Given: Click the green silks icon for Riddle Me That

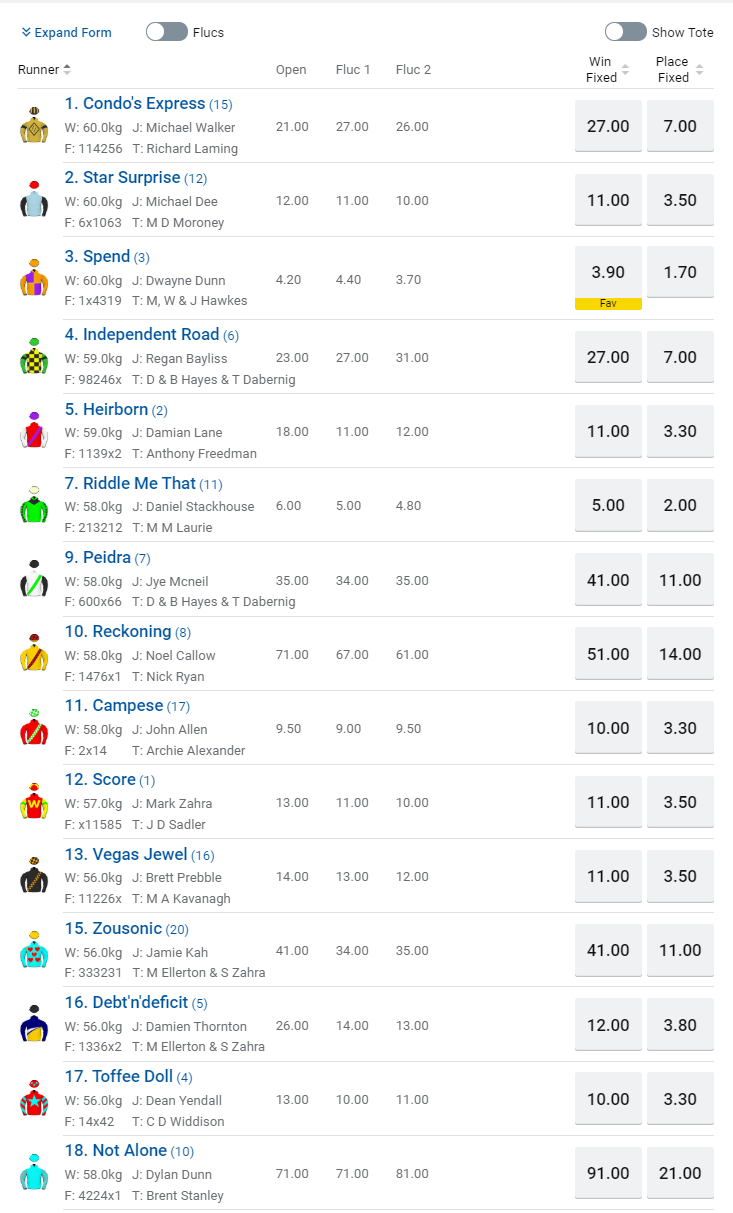Looking at the screenshot, I should click(x=35, y=506).
